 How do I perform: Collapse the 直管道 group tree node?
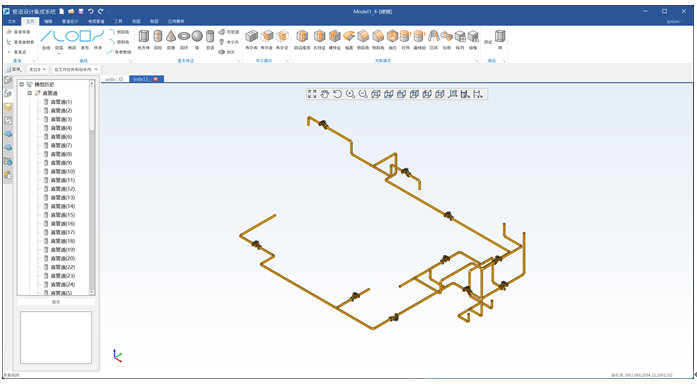coord(30,93)
